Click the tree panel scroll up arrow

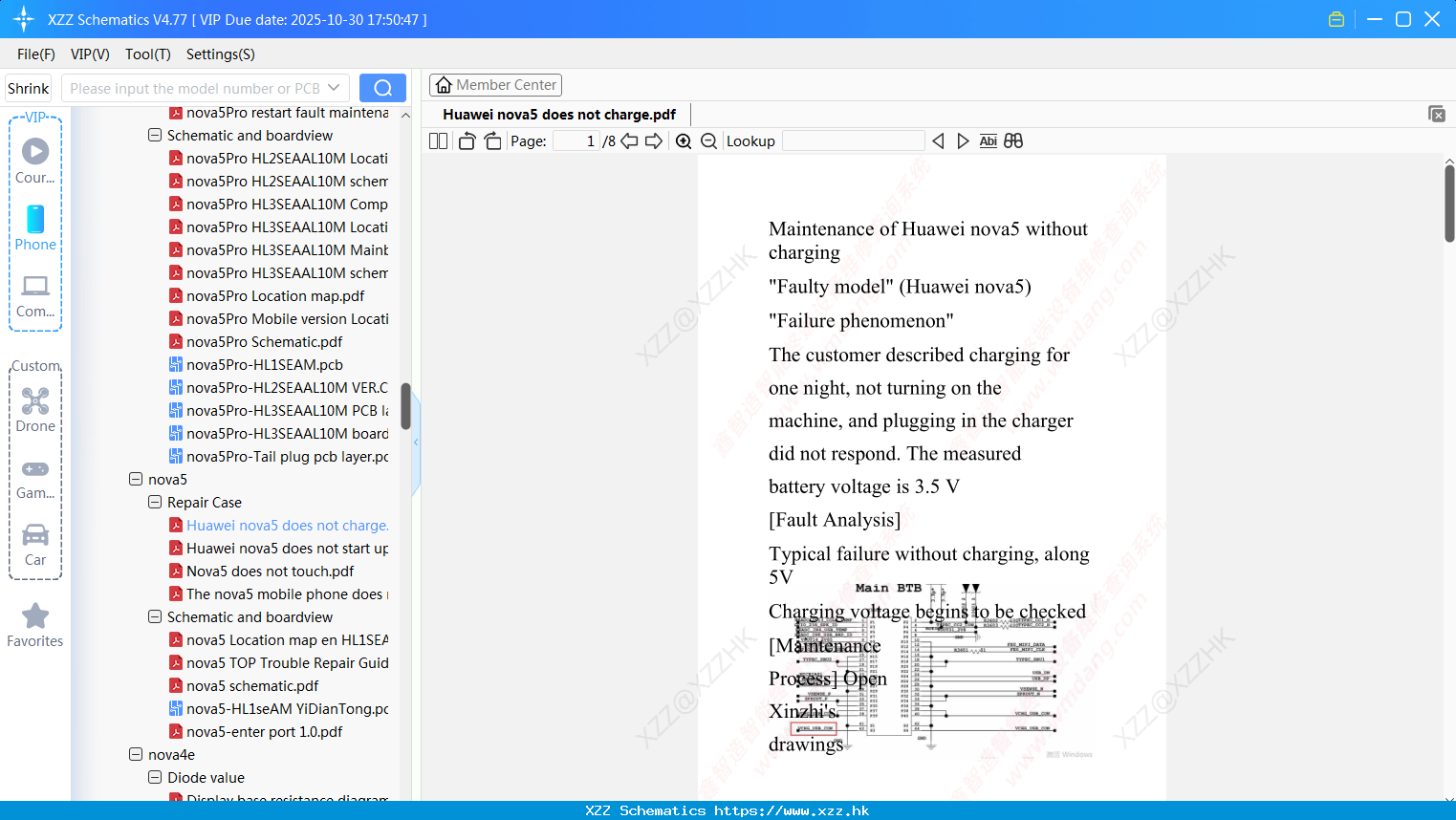pos(405,115)
